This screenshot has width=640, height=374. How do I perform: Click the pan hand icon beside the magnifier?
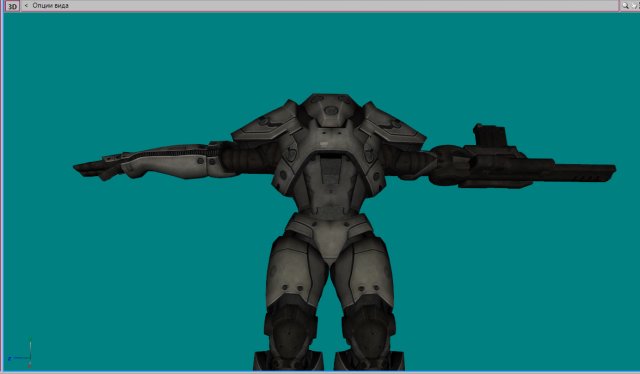tap(635, 6)
